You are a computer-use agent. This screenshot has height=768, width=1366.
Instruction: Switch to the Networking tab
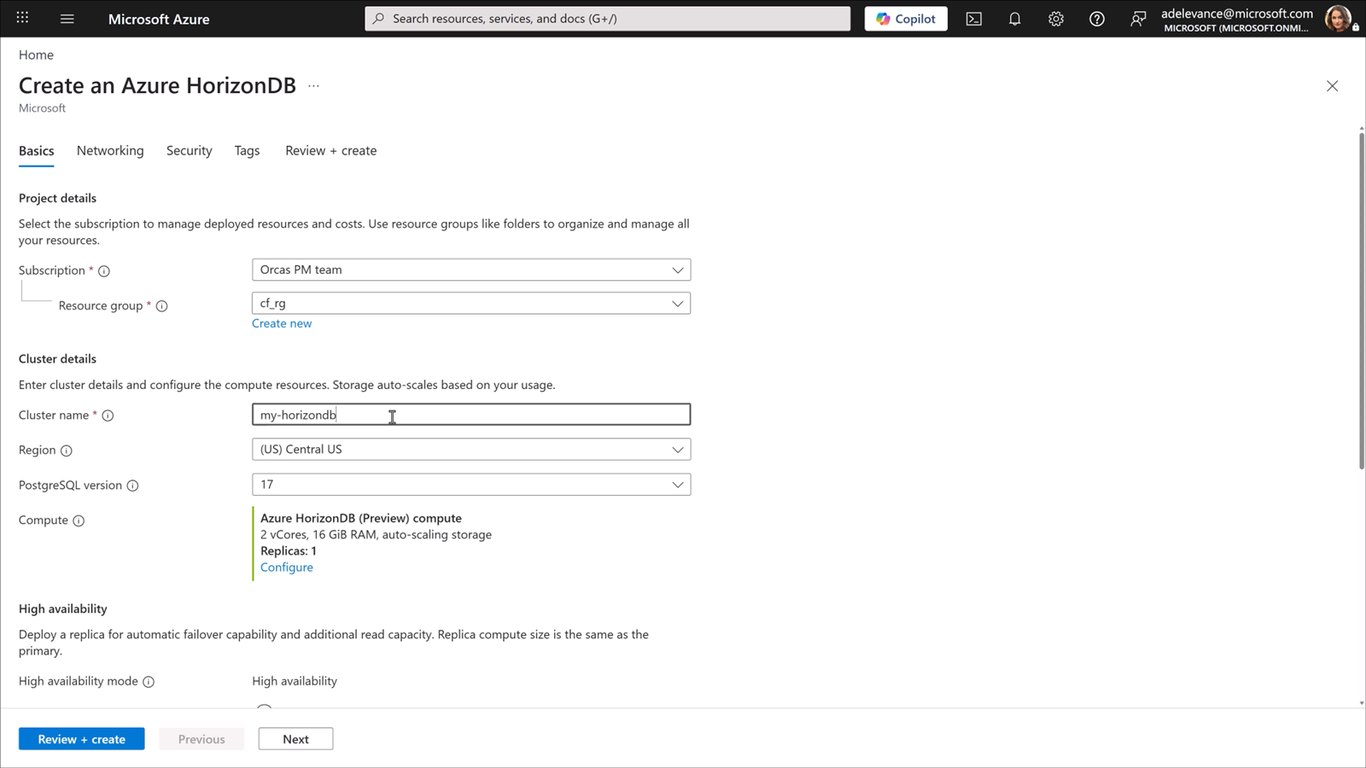pyautogui.click(x=110, y=150)
